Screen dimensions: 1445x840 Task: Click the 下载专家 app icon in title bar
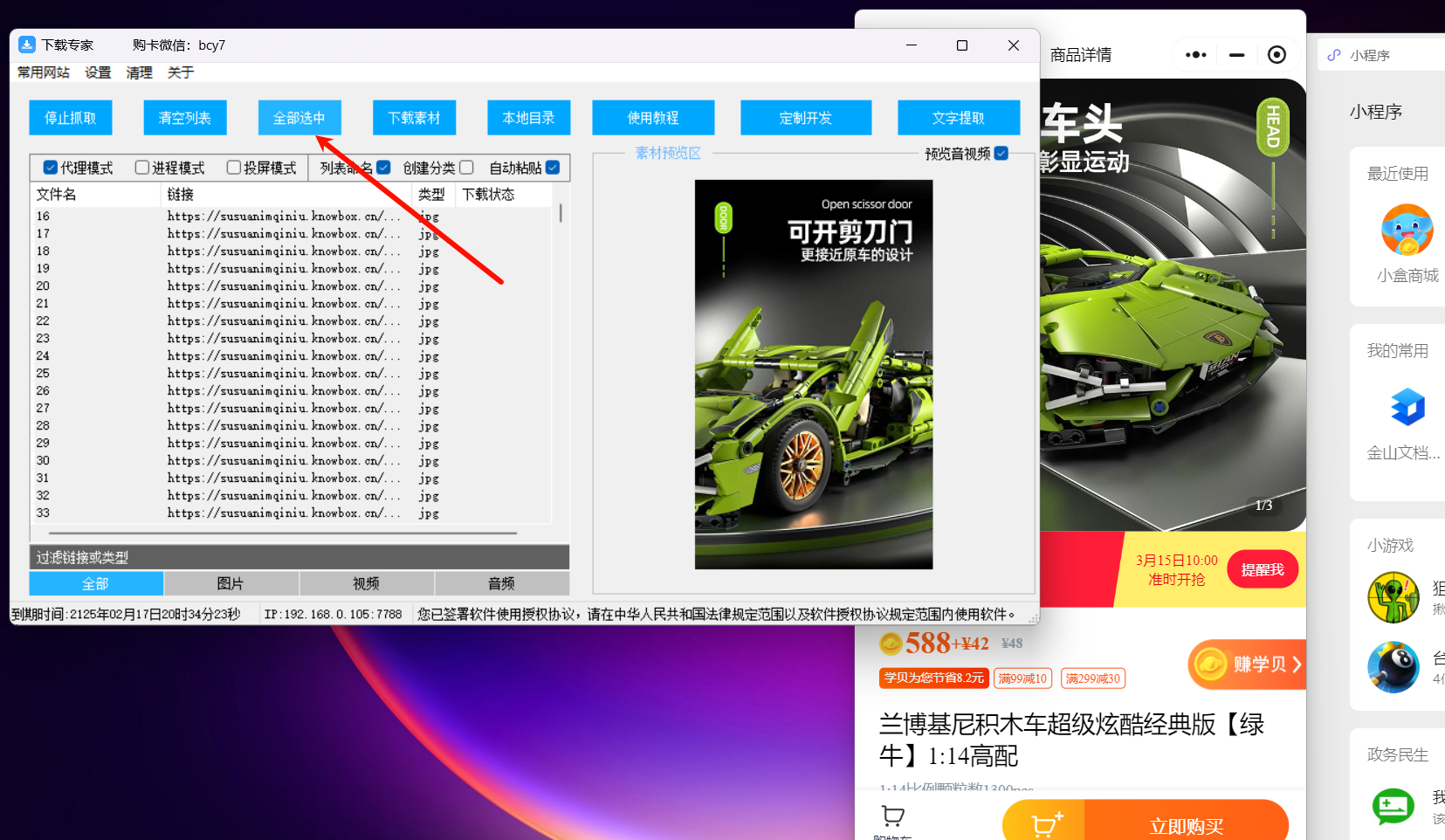(27, 45)
